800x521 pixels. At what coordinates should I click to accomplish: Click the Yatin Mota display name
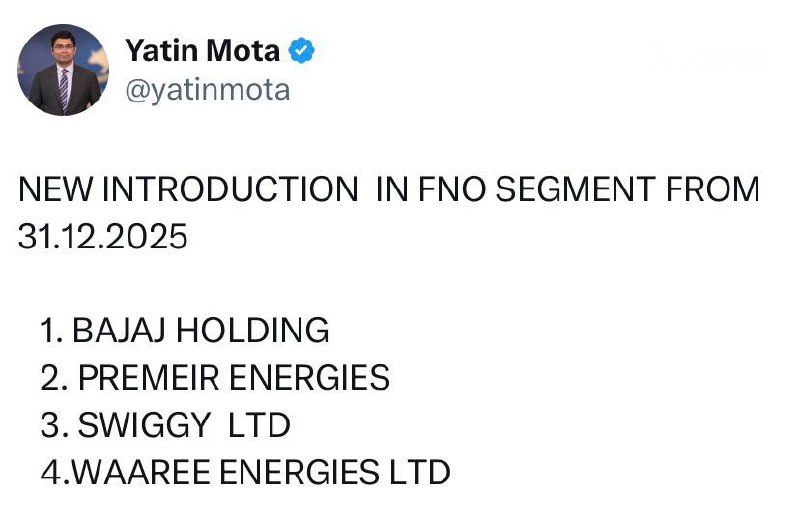pos(203,51)
